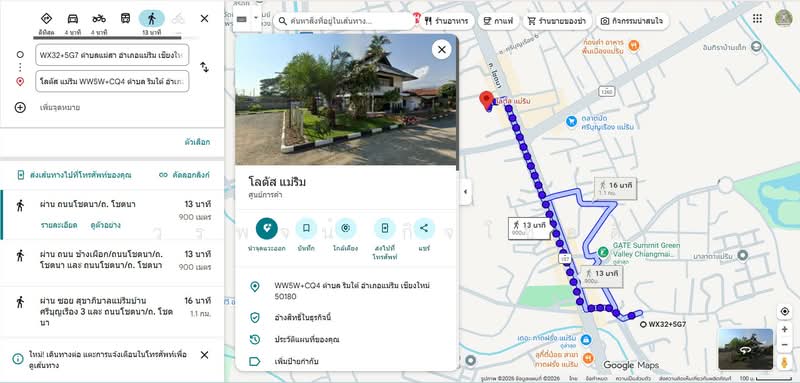Send directions to your phone link

[x=74, y=175]
